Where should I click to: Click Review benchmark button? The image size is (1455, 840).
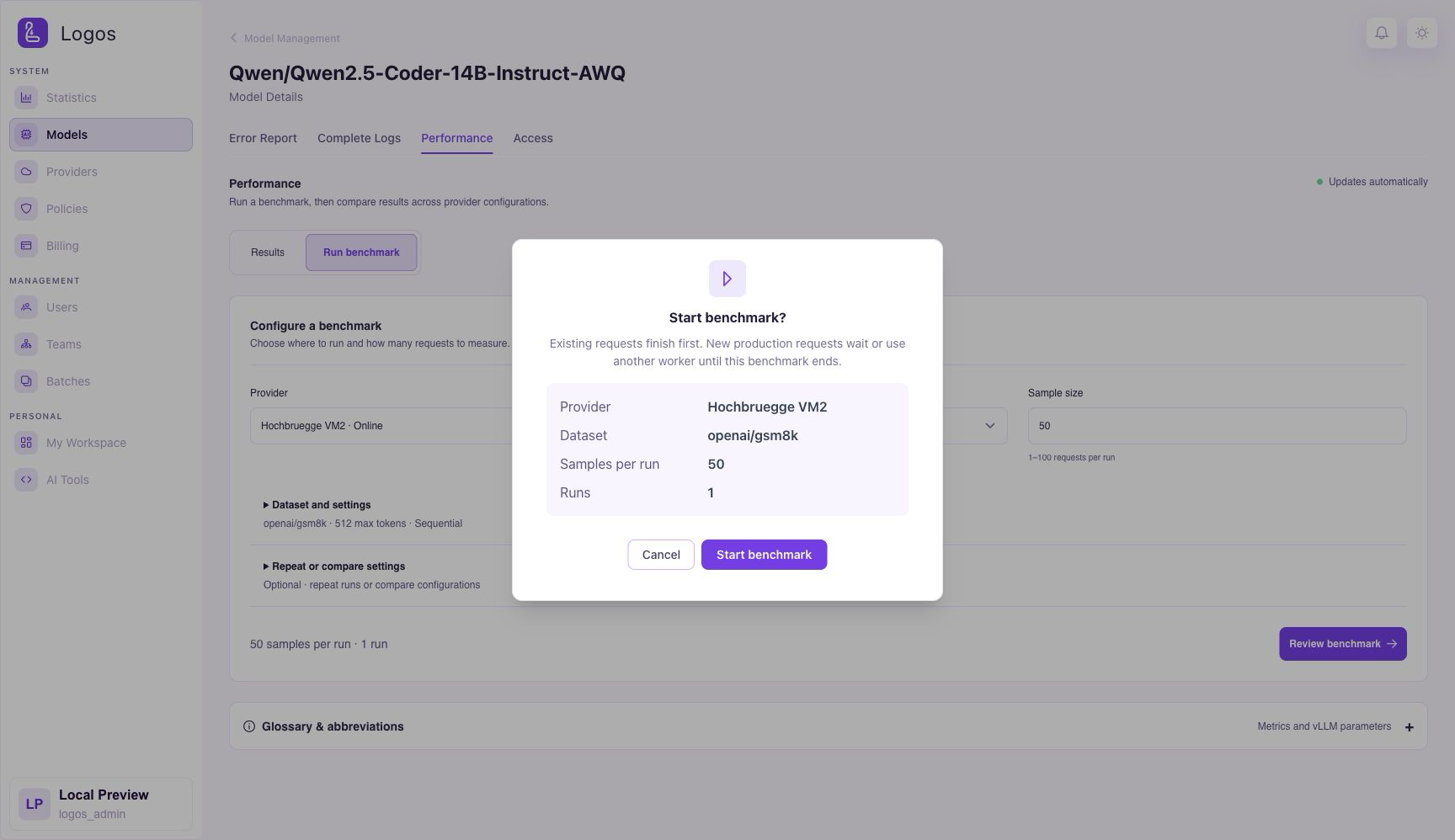(x=1343, y=644)
